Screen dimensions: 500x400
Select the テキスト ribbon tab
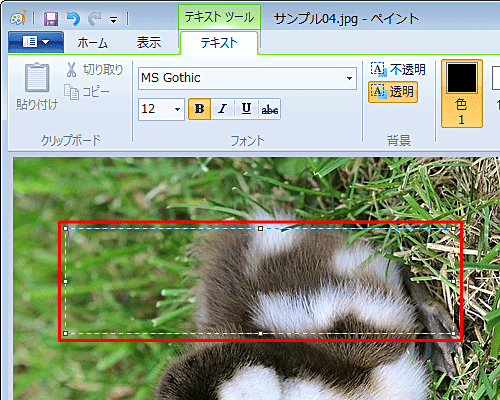(219, 43)
